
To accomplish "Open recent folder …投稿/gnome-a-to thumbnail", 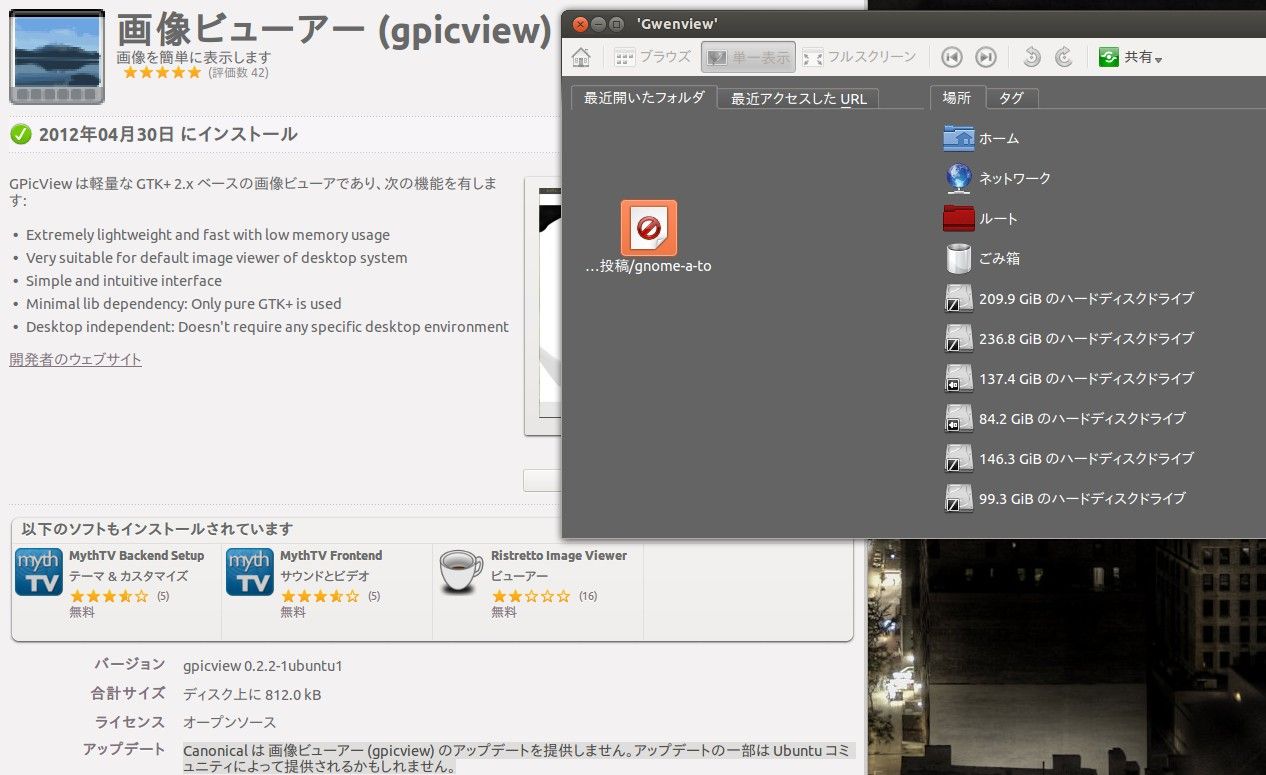I will 648,228.
